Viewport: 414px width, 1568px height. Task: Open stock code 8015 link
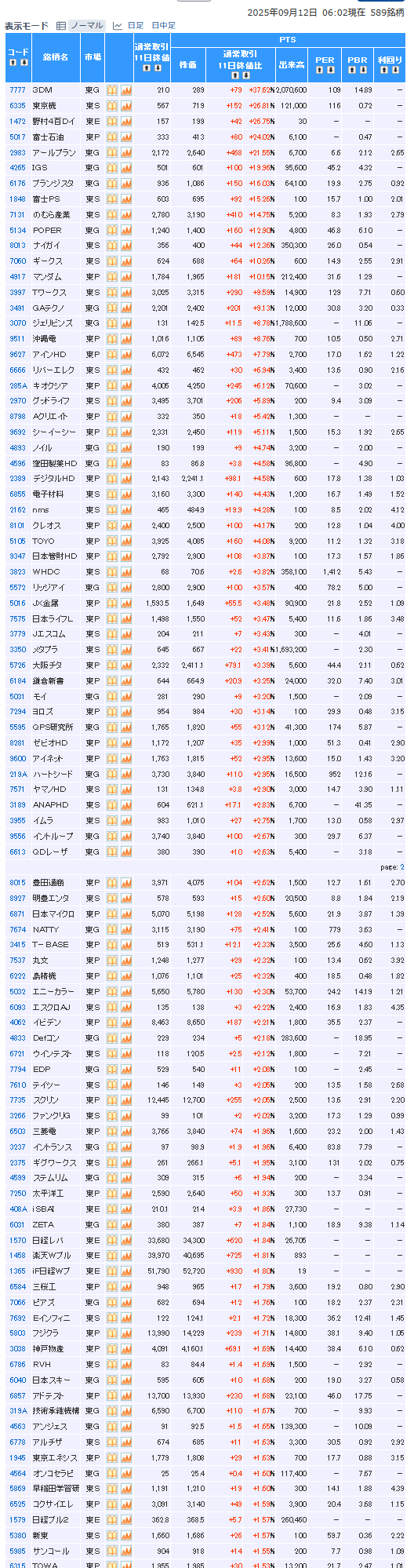(x=17, y=883)
